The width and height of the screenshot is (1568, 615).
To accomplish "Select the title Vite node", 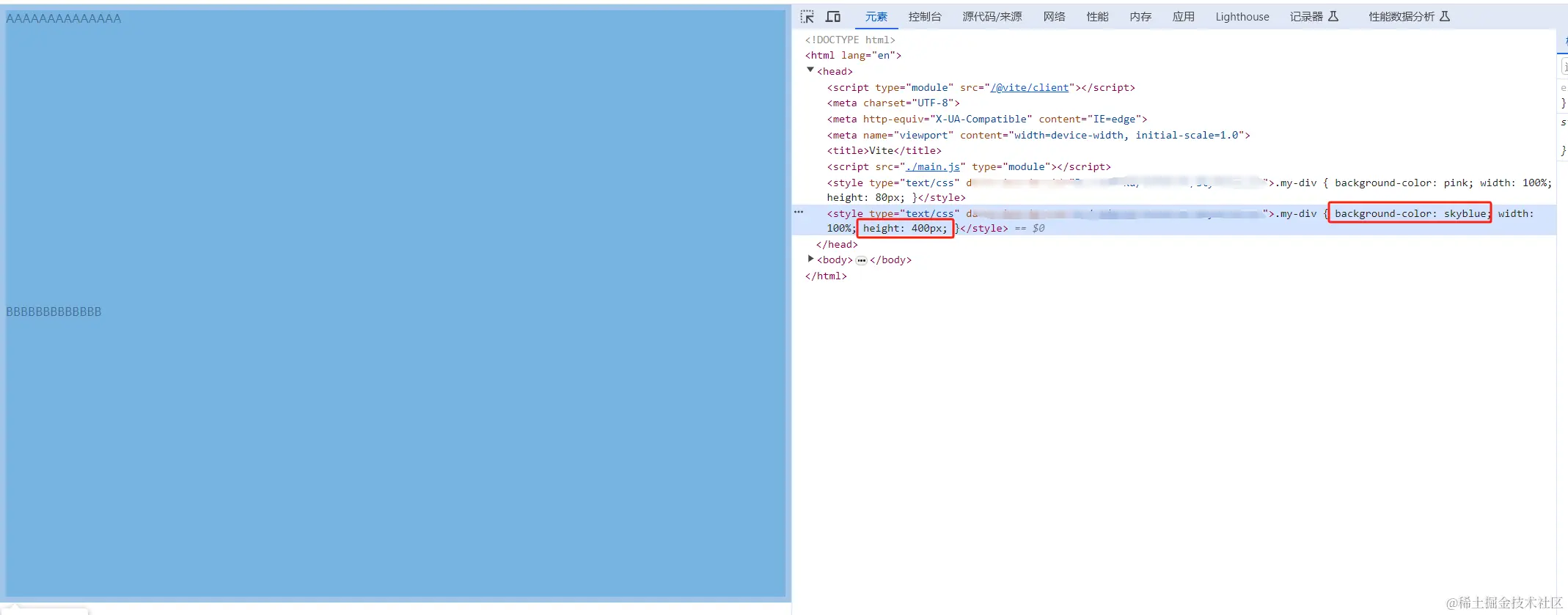I will 884,150.
